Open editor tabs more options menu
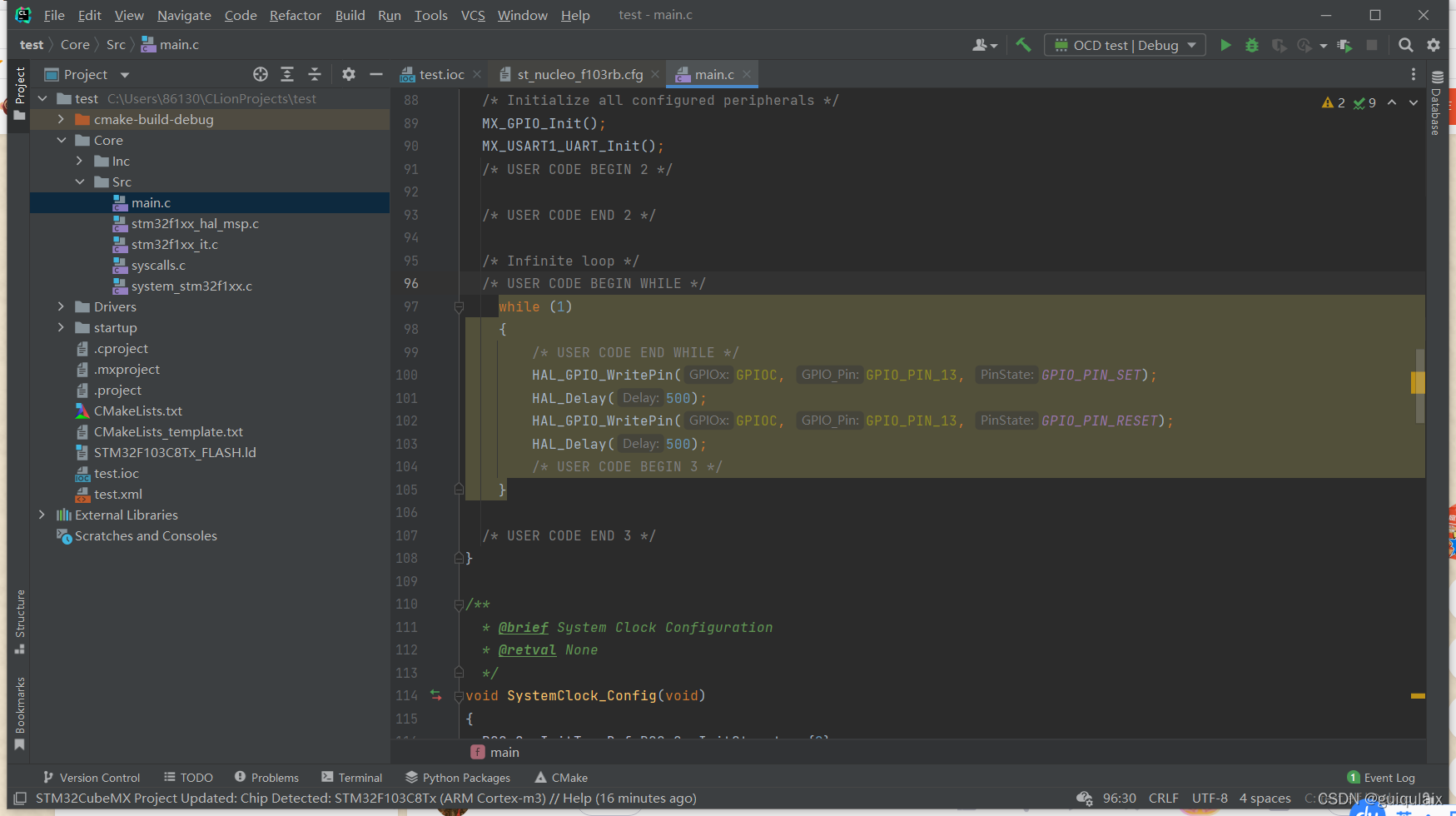1456x816 pixels. (1414, 74)
